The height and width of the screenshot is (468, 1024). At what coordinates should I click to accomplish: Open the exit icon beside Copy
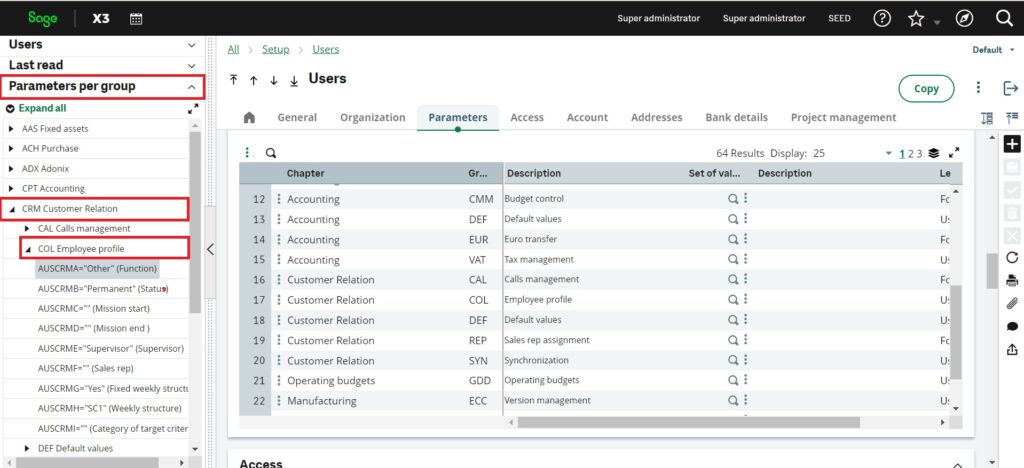coord(1010,88)
